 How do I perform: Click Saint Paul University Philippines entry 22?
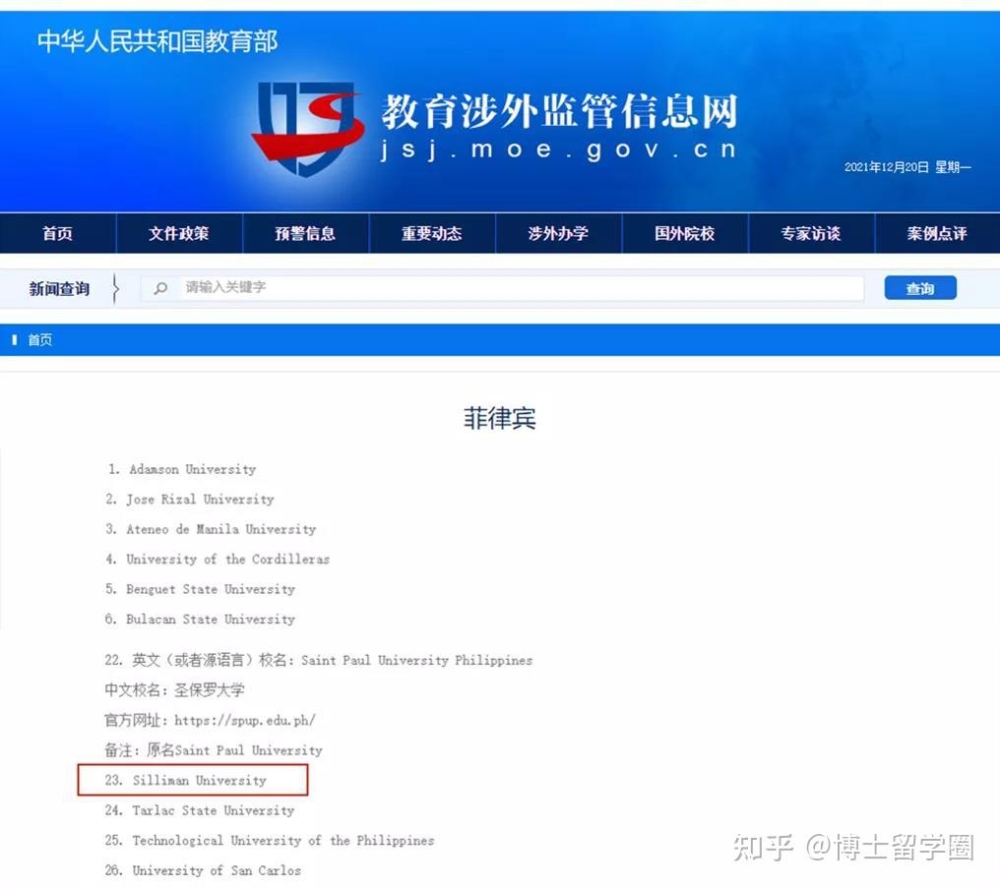(318, 660)
